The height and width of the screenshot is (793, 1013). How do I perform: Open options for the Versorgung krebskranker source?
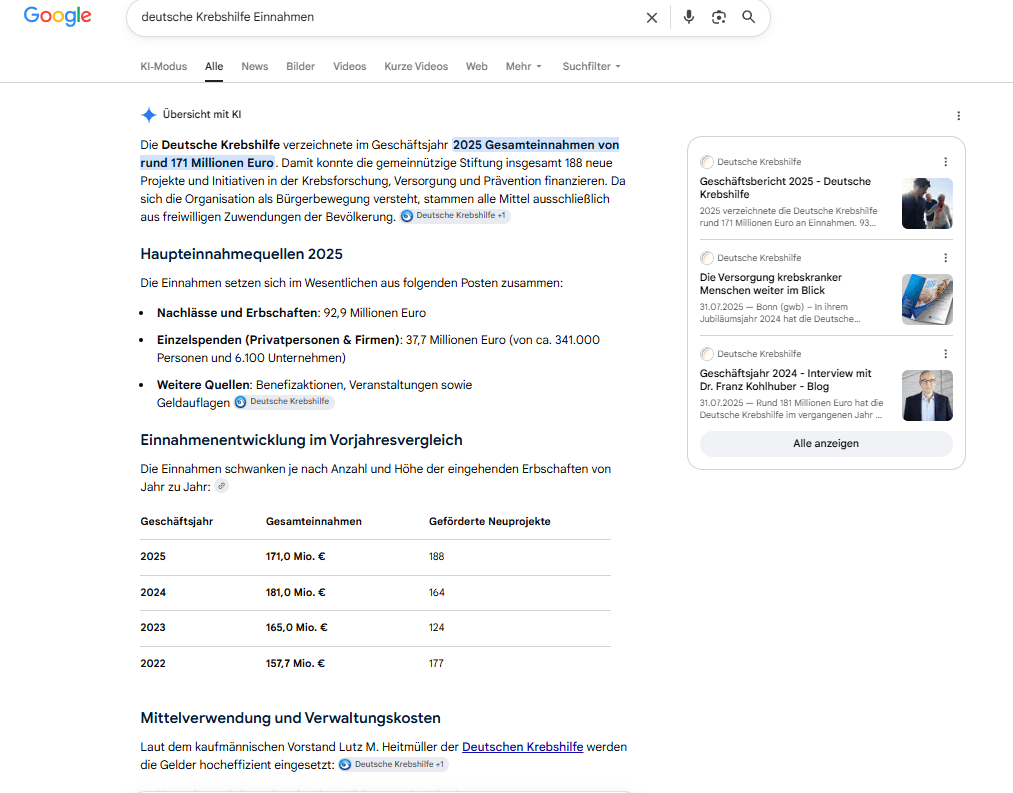(945, 258)
